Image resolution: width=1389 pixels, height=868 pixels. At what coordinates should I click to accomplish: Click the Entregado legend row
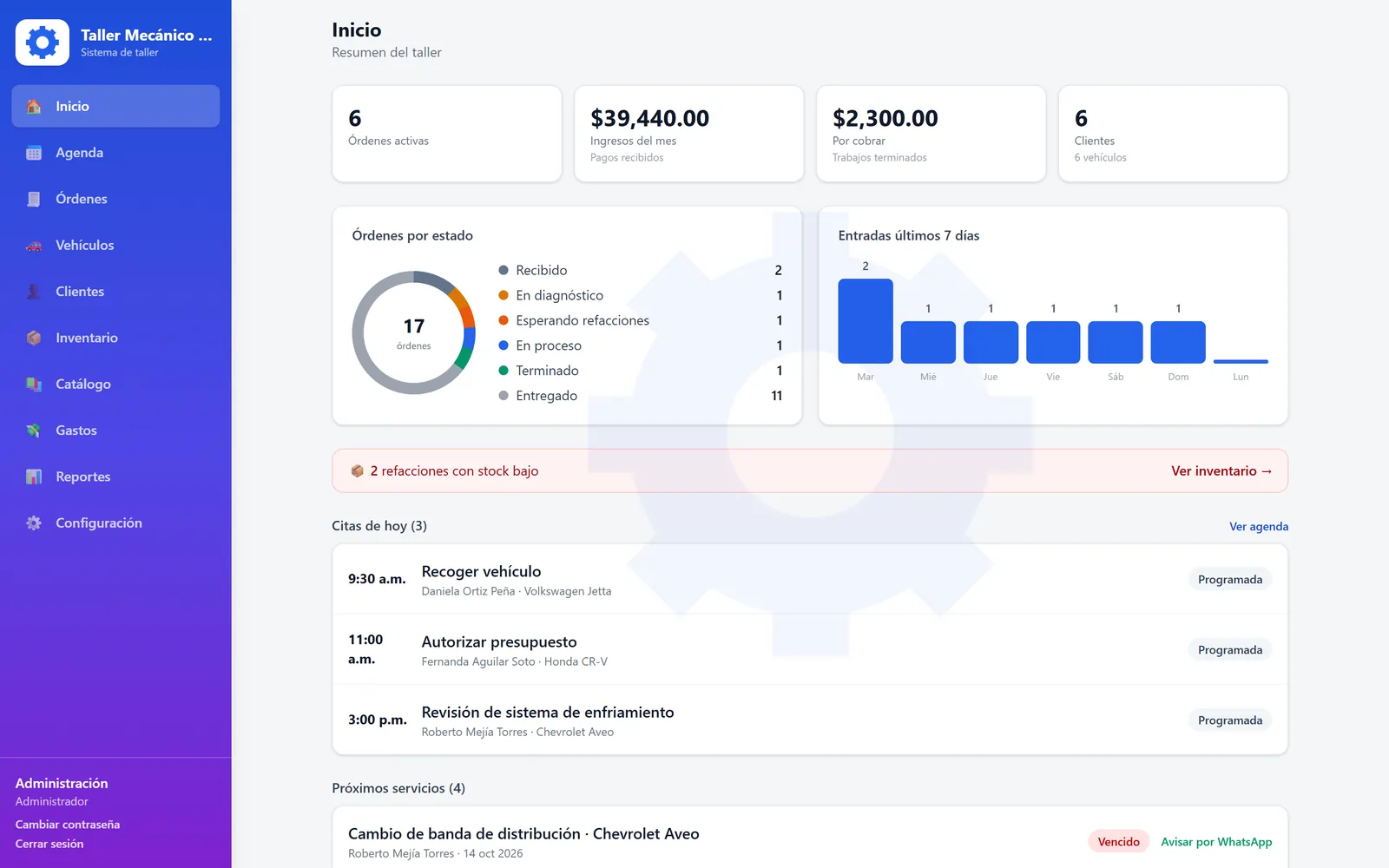pos(641,396)
